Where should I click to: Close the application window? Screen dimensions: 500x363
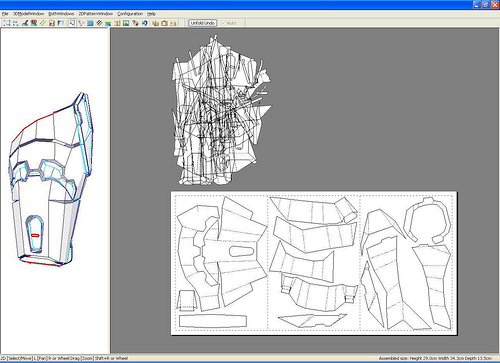494,4
